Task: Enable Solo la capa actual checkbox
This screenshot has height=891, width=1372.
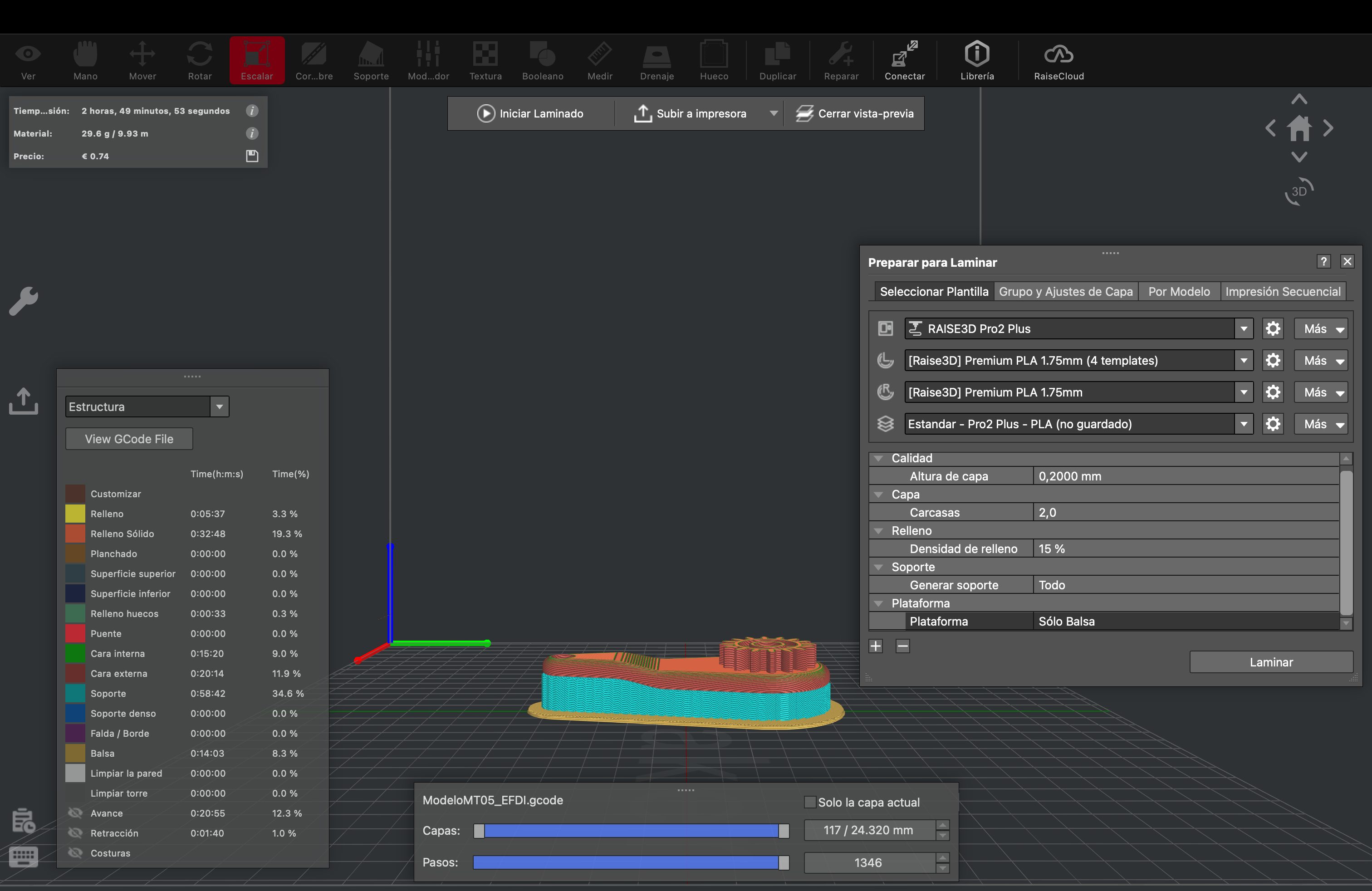Action: click(810, 802)
